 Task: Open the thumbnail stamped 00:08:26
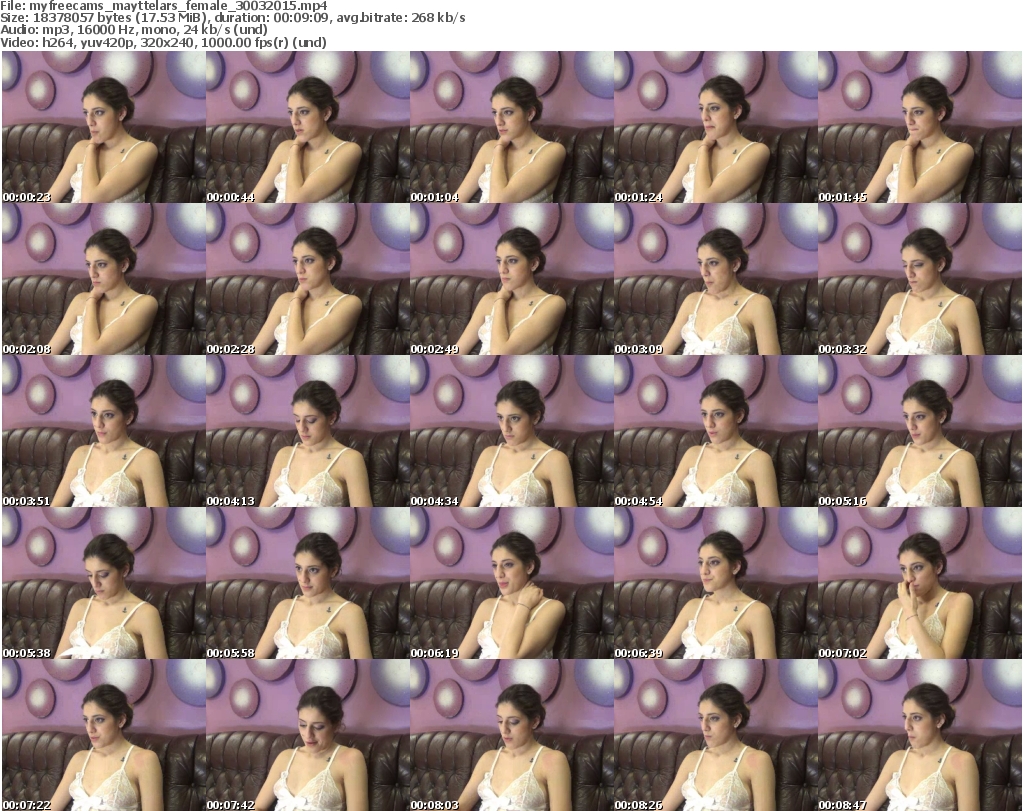point(716,735)
